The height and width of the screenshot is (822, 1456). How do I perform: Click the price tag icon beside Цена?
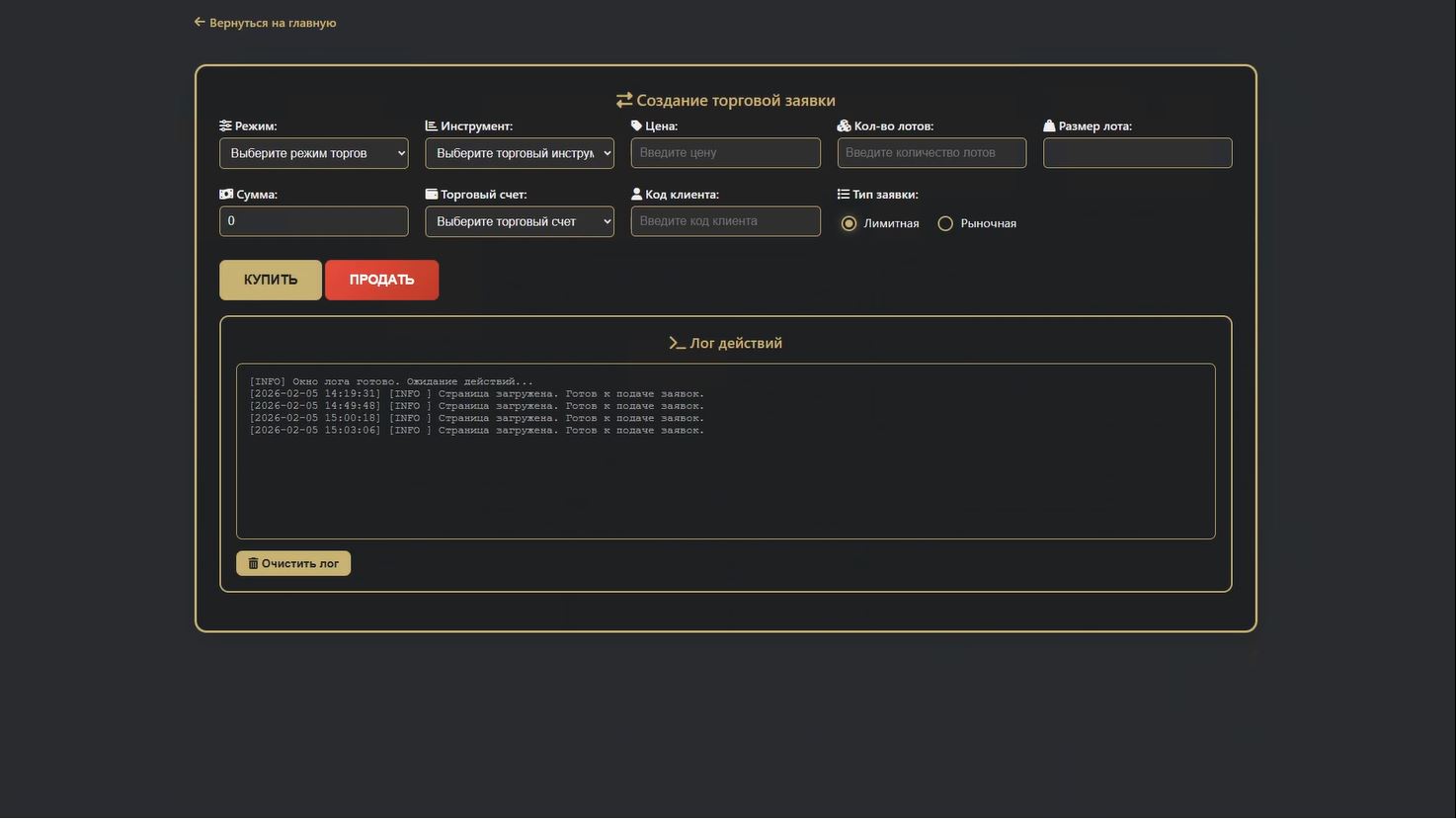click(636, 126)
